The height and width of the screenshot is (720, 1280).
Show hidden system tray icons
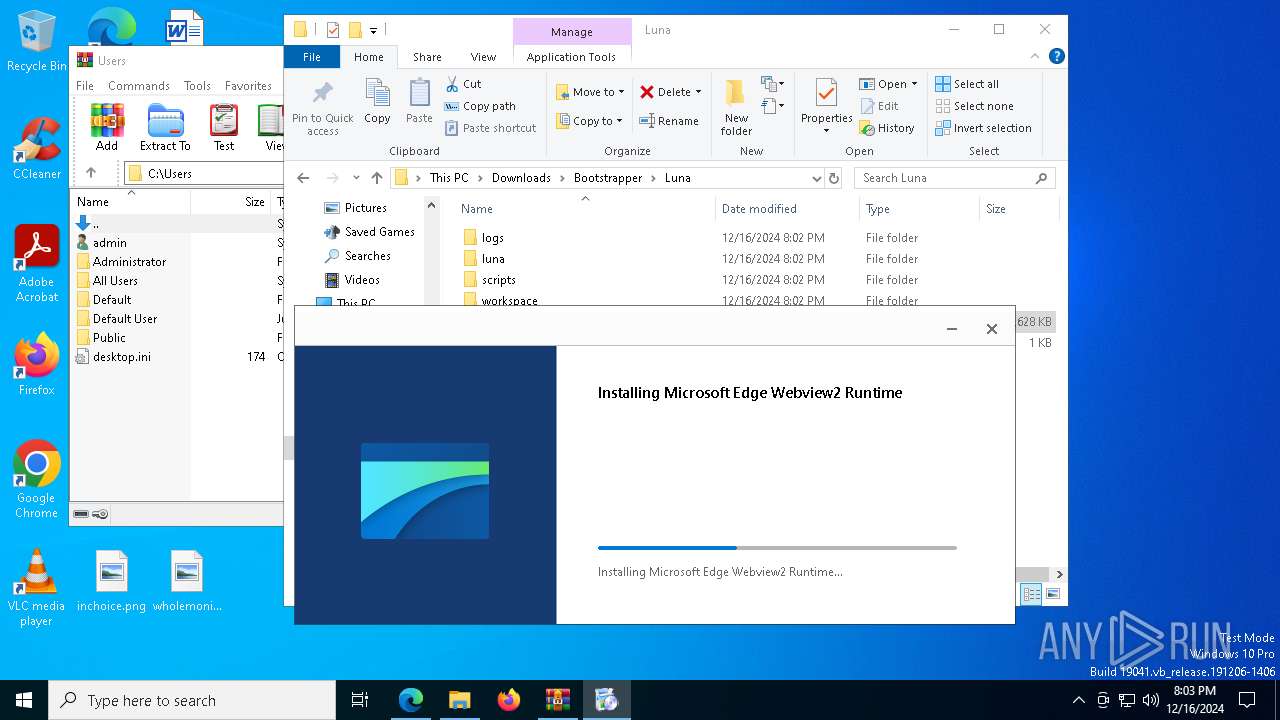click(x=1078, y=700)
